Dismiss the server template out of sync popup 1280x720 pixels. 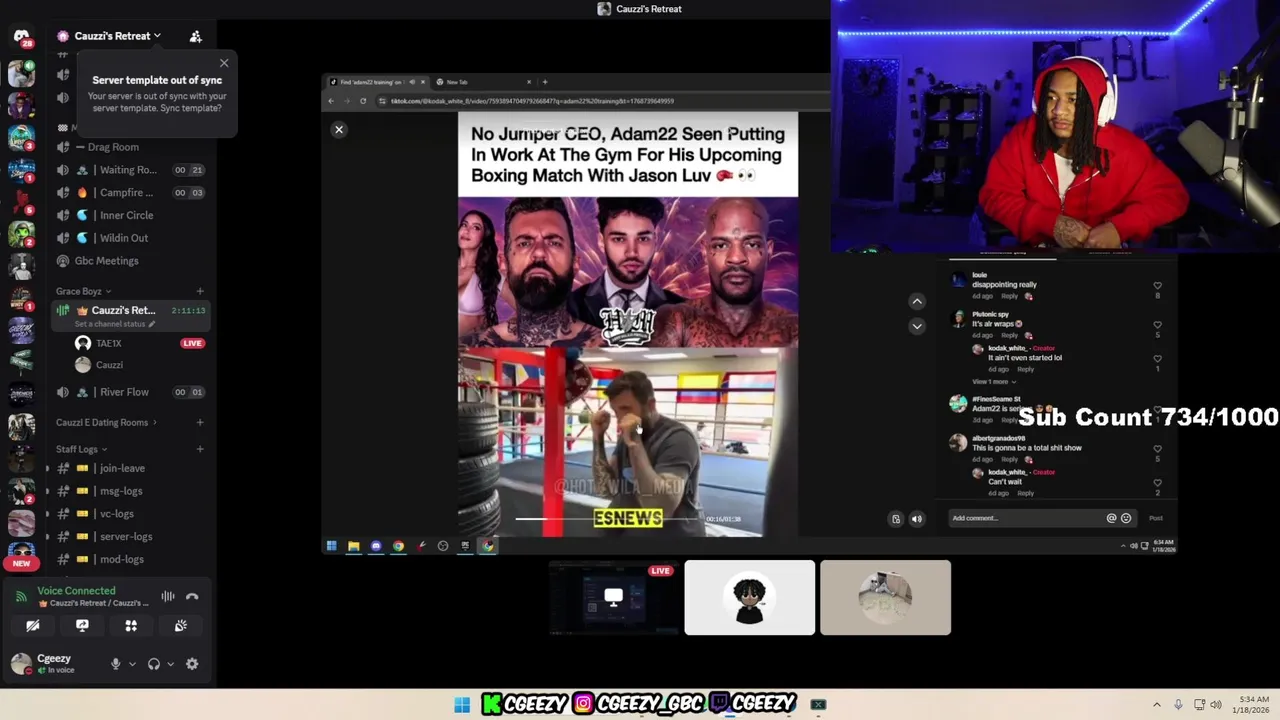(x=224, y=63)
